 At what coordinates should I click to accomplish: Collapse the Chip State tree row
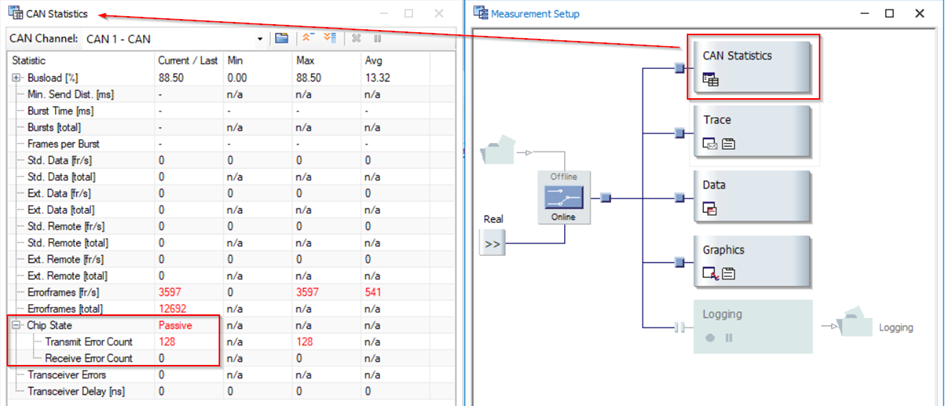[16, 325]
